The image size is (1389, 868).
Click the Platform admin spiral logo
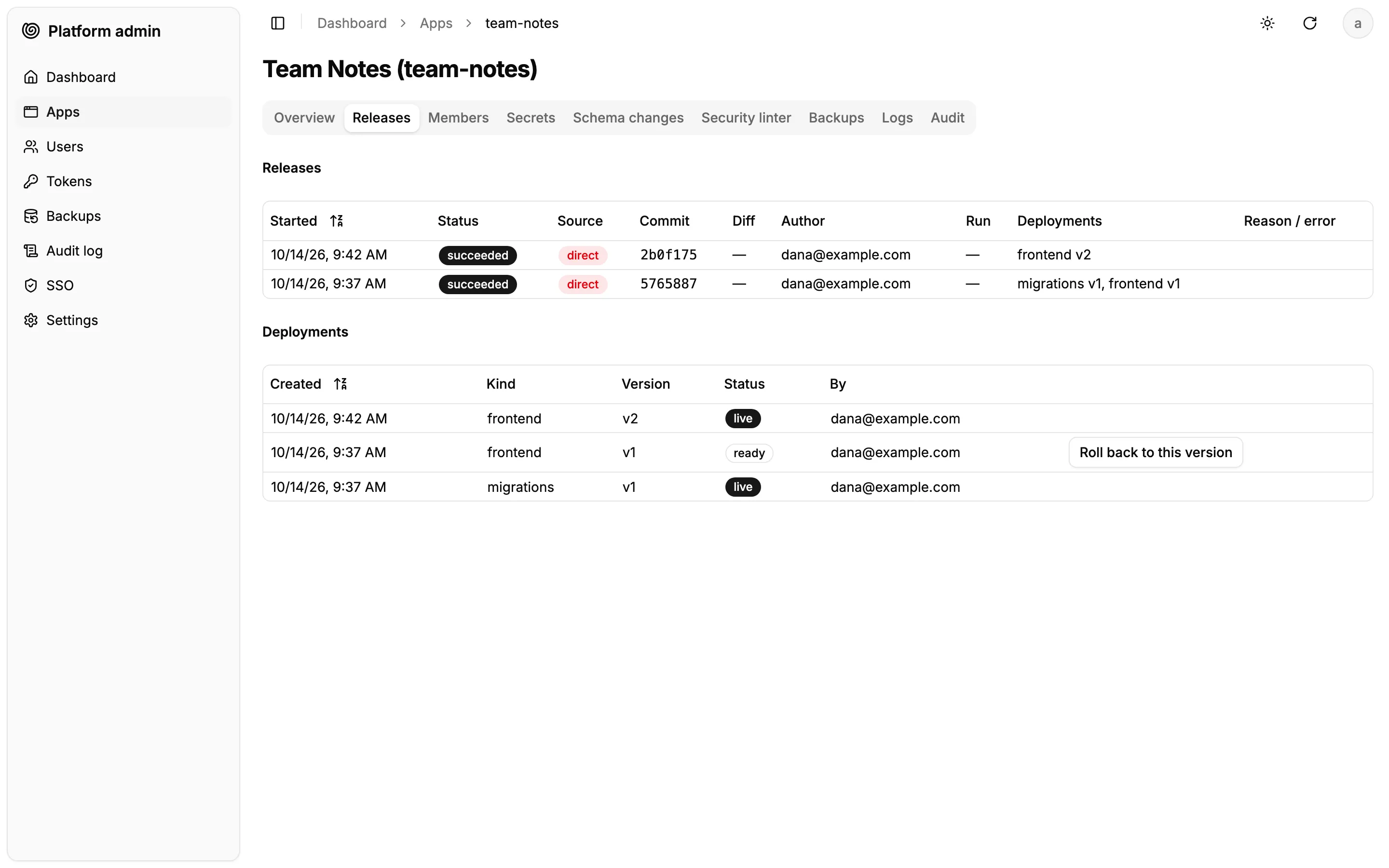(31, 30)
